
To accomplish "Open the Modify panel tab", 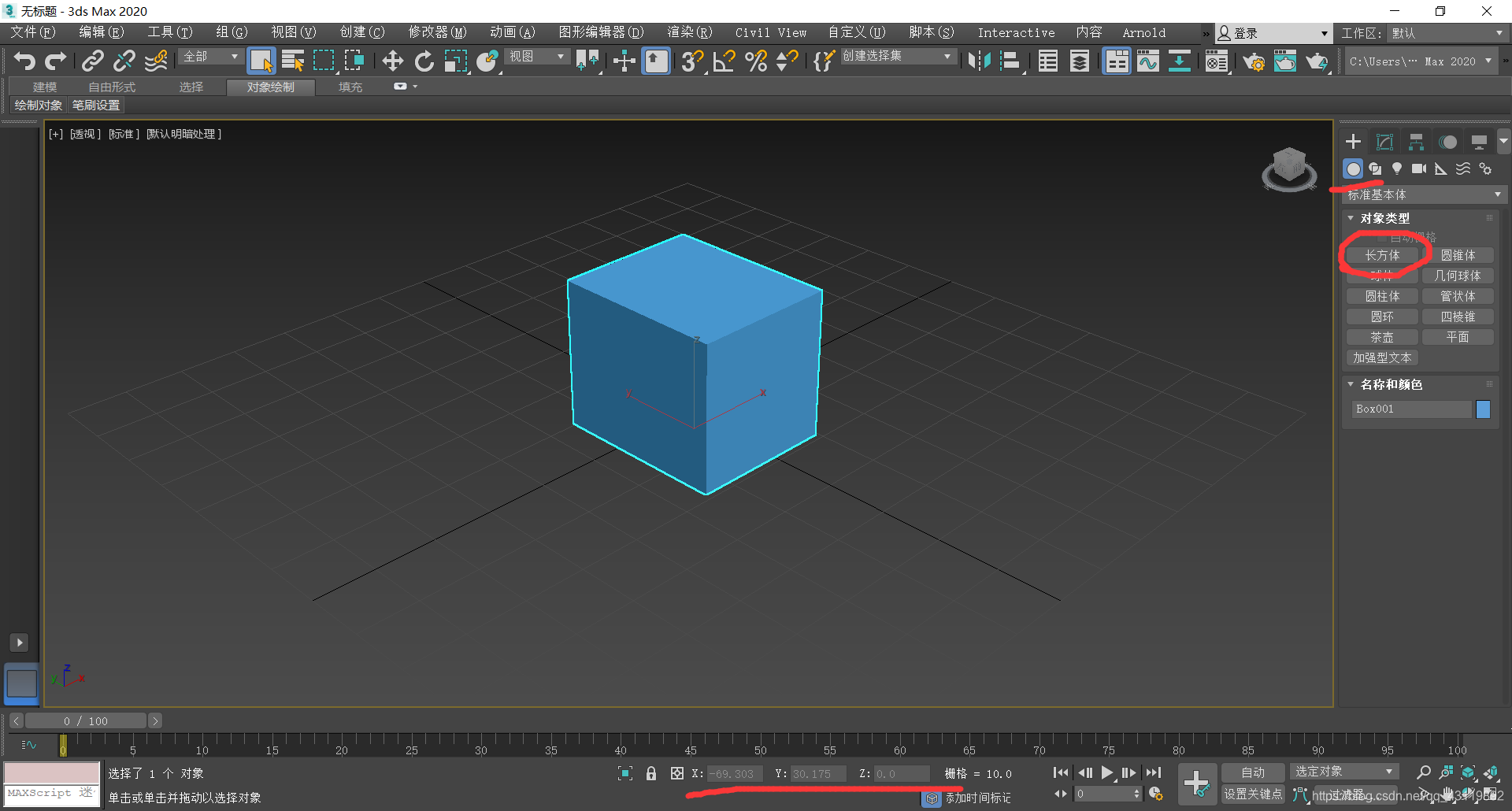I will point(1384,142).
